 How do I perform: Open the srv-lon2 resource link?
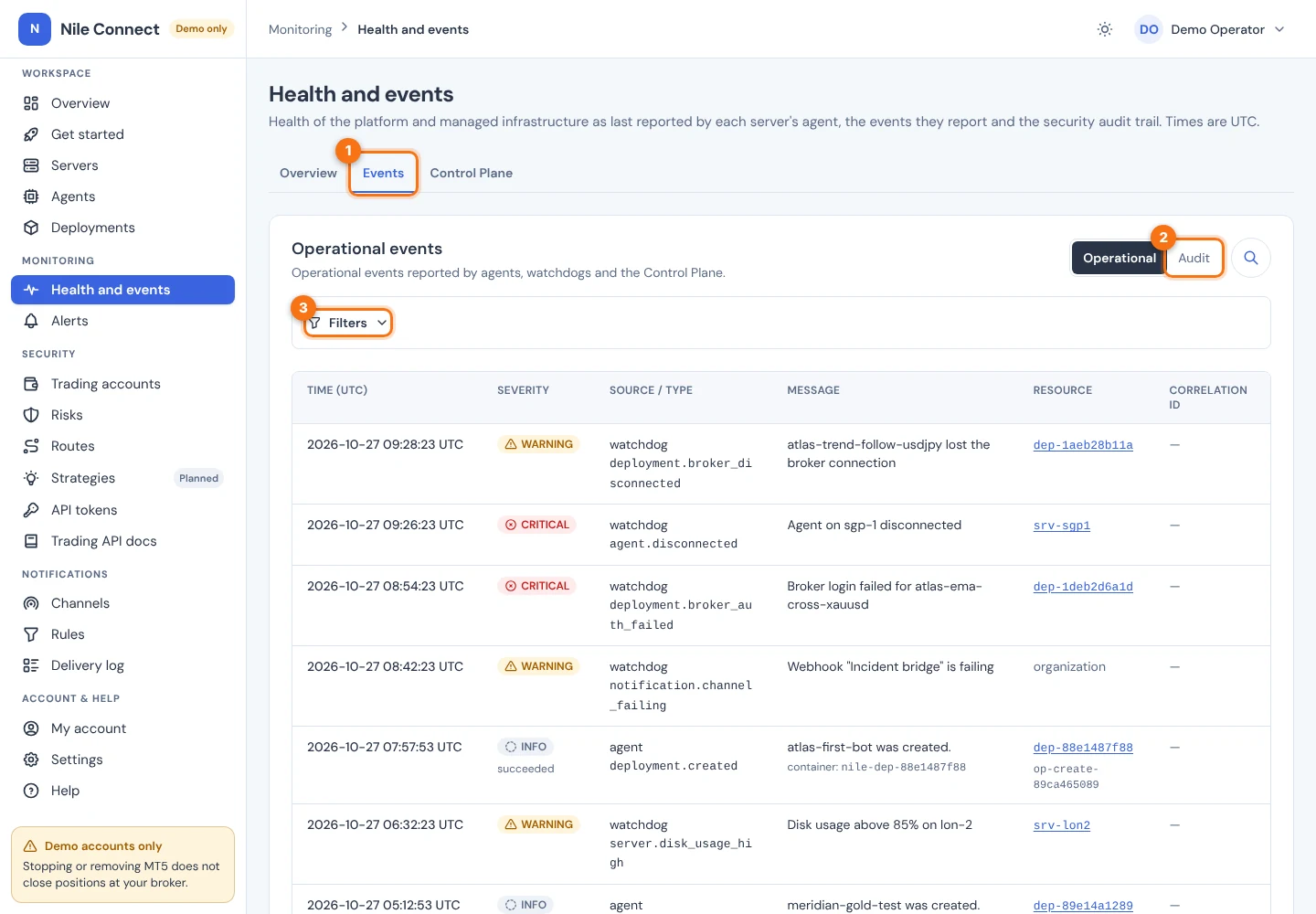pyautogui.click(x=1062, y=825)
